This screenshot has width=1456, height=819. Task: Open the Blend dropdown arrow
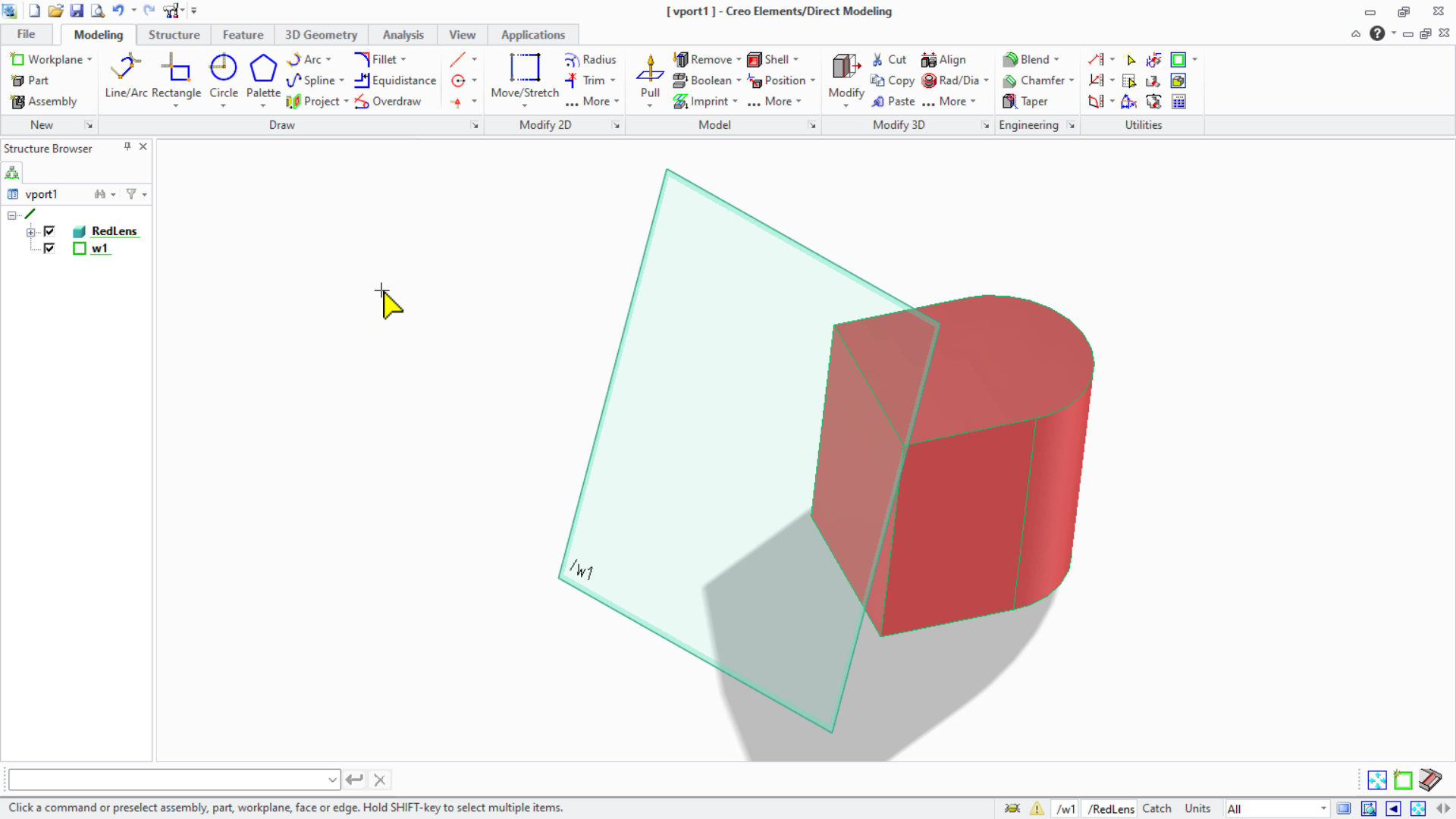(x=1056, y=59)
